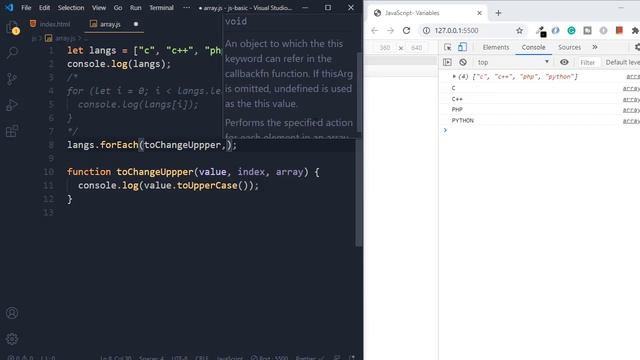View site information icon in address bar
Screen dimensions: 640x360
[x=426, y=31]
